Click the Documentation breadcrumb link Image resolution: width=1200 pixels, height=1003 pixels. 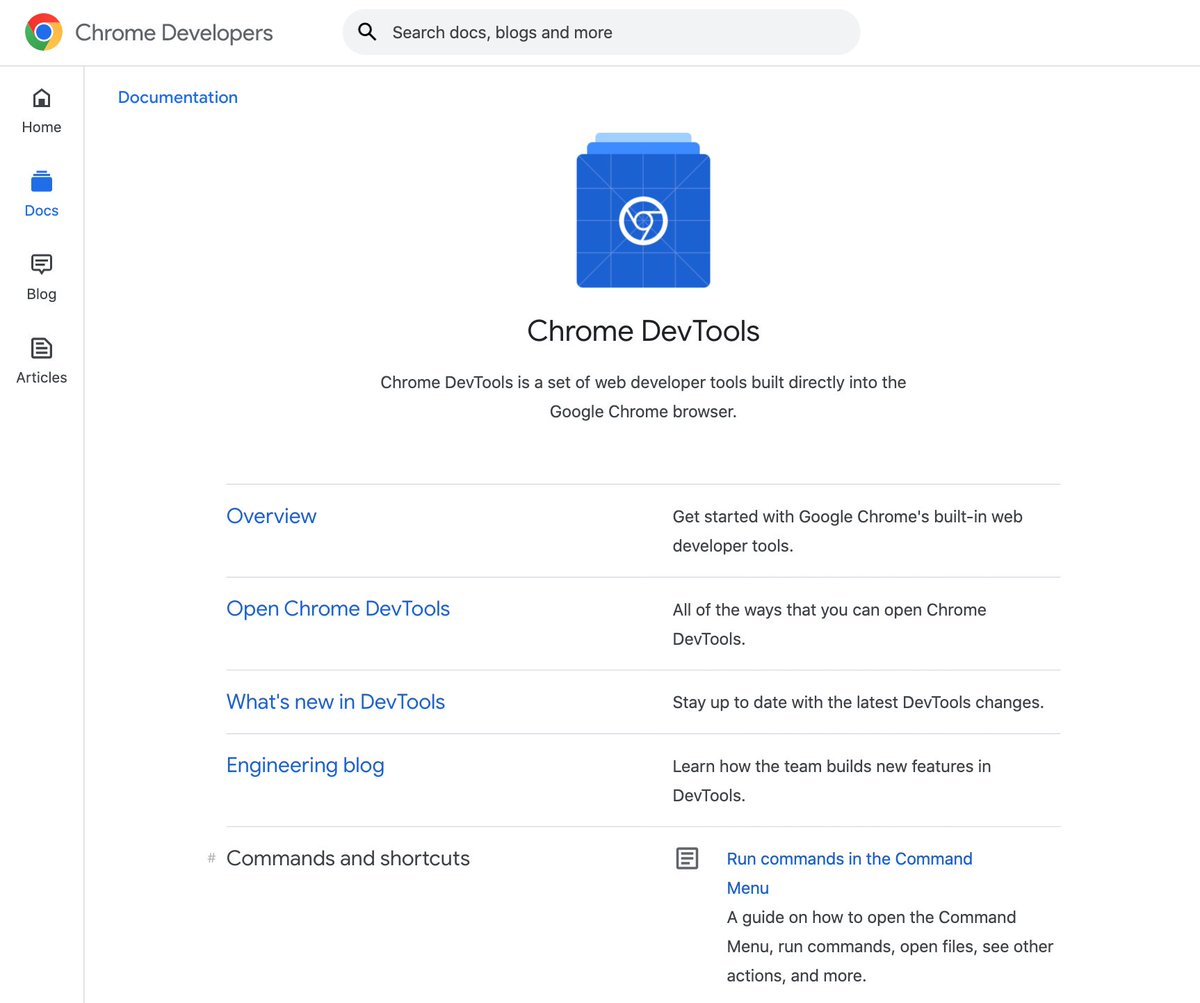click(x=178, y=97)
